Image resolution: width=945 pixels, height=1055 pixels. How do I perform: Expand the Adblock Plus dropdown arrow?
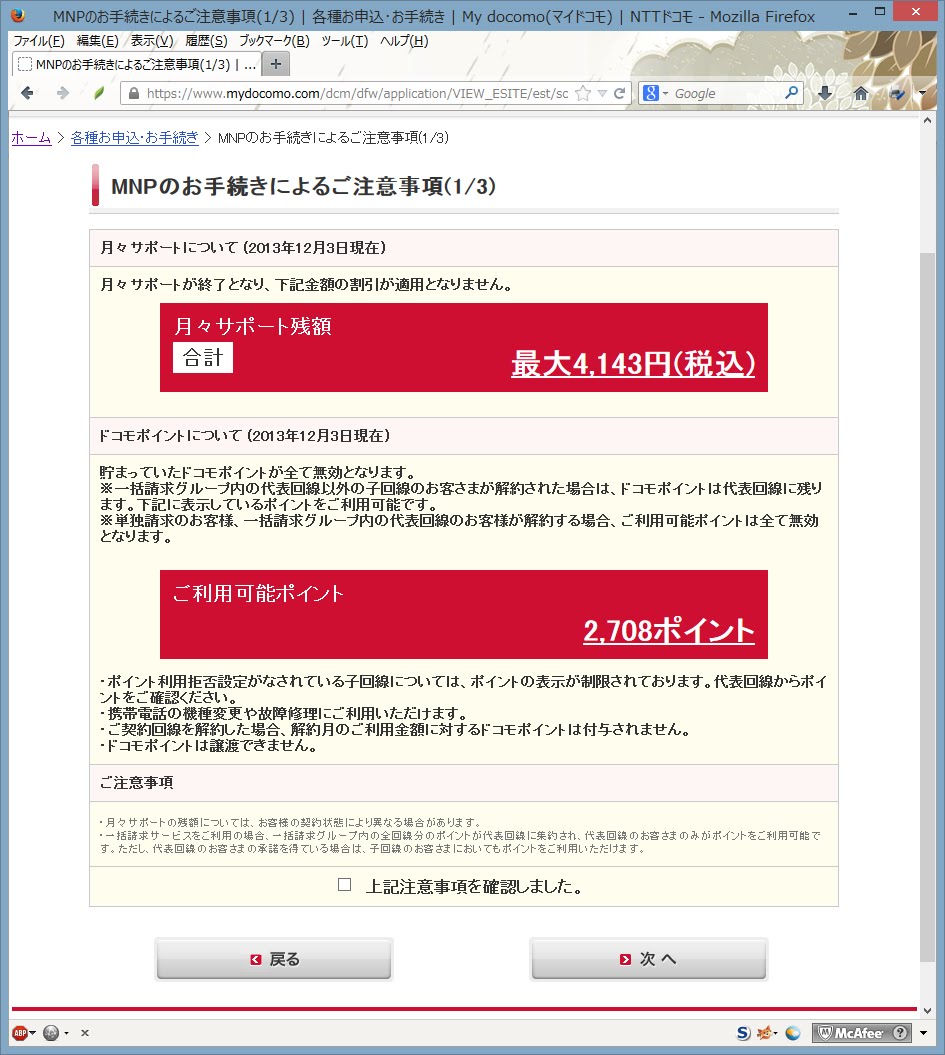pyautogui.click(x=32, y=1033)
